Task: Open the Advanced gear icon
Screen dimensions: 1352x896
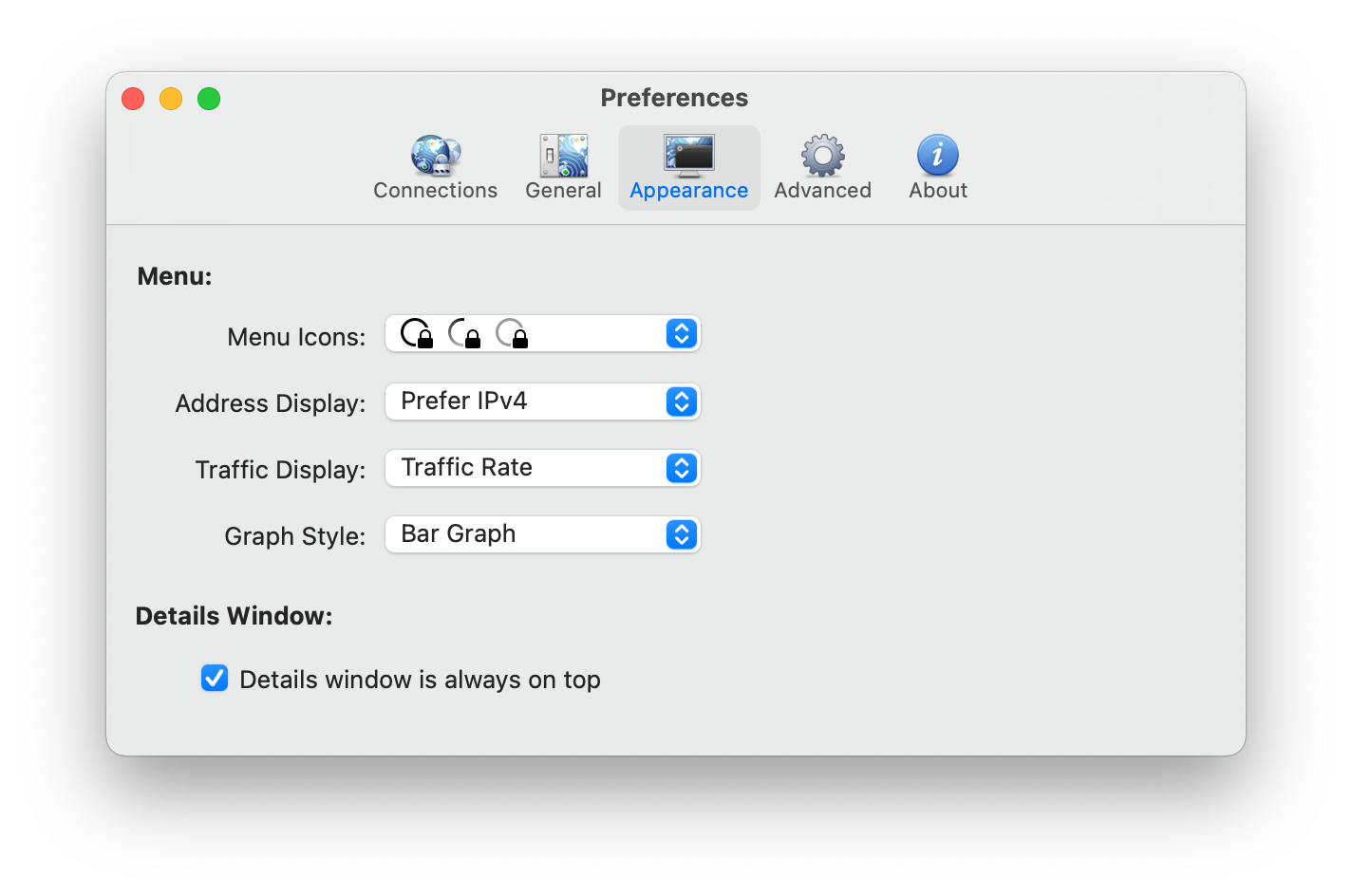Action: [x=822, y=155]
